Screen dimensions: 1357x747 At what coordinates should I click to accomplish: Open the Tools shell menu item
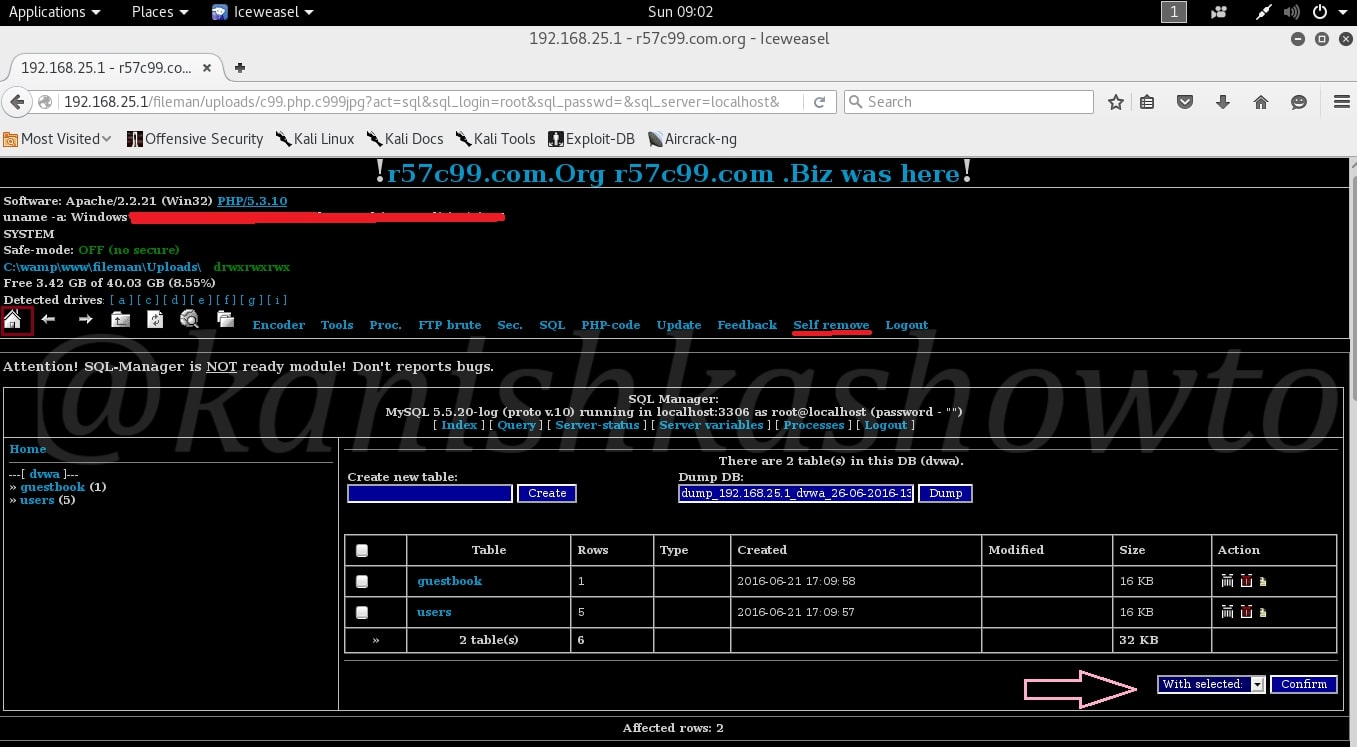click(x=337, y=325)
